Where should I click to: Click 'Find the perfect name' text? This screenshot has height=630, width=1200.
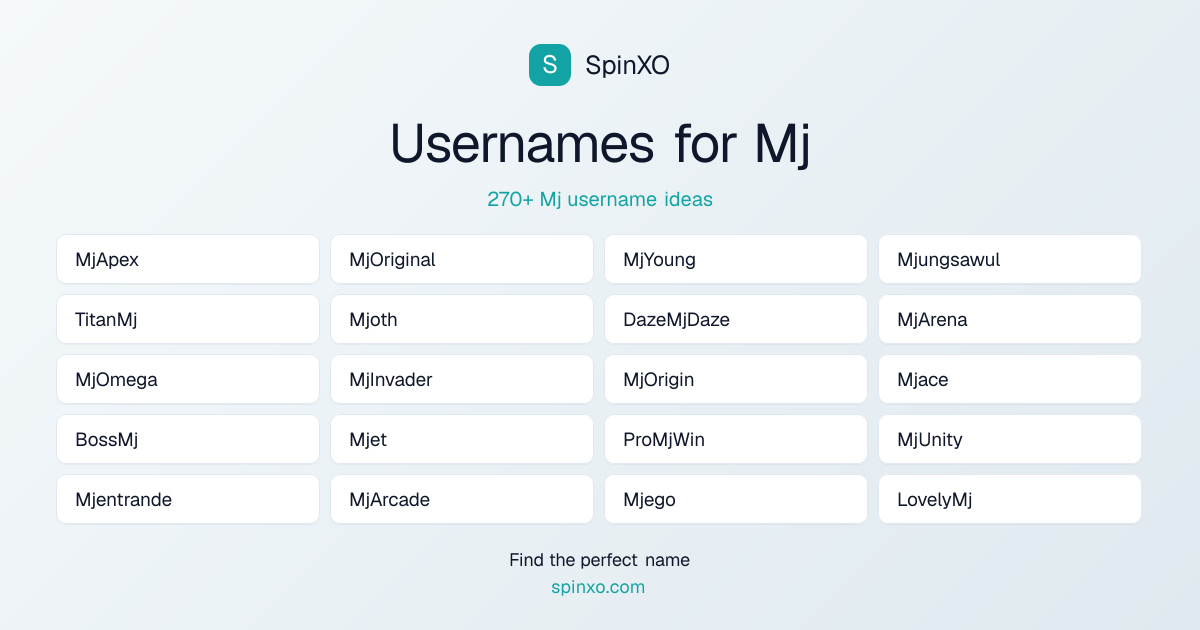coord(600,560)
